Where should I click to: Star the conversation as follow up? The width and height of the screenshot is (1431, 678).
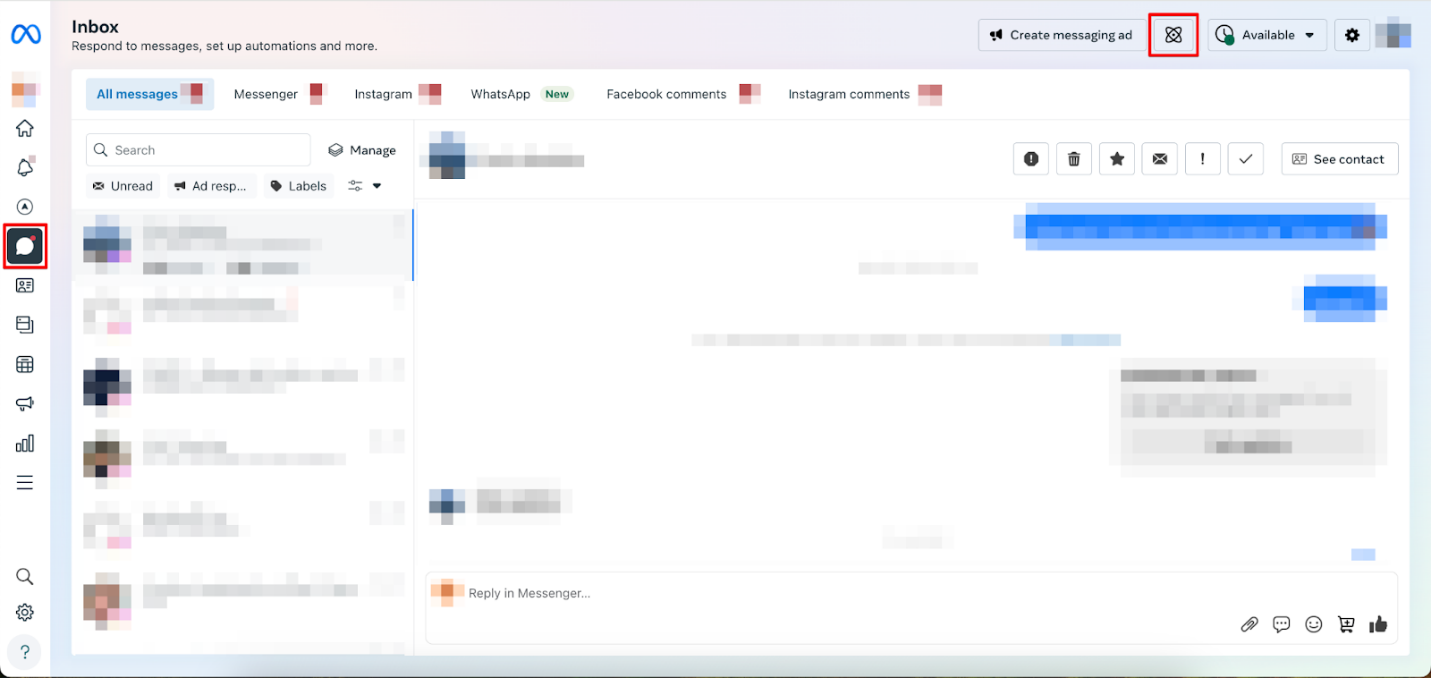click(x=1117, y=159)
